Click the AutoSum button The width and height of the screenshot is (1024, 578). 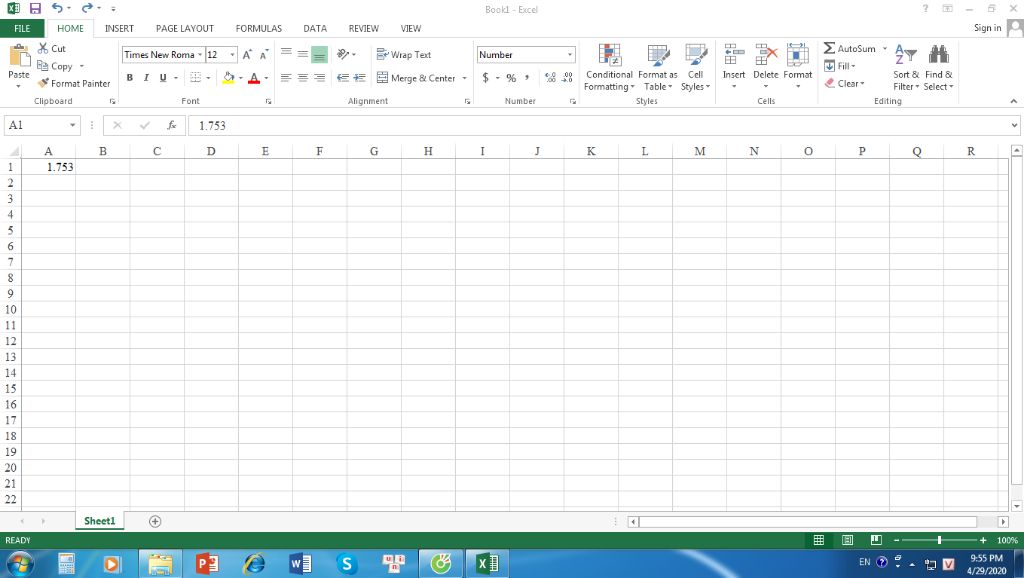pyautogui.click(x=850, y=48)
